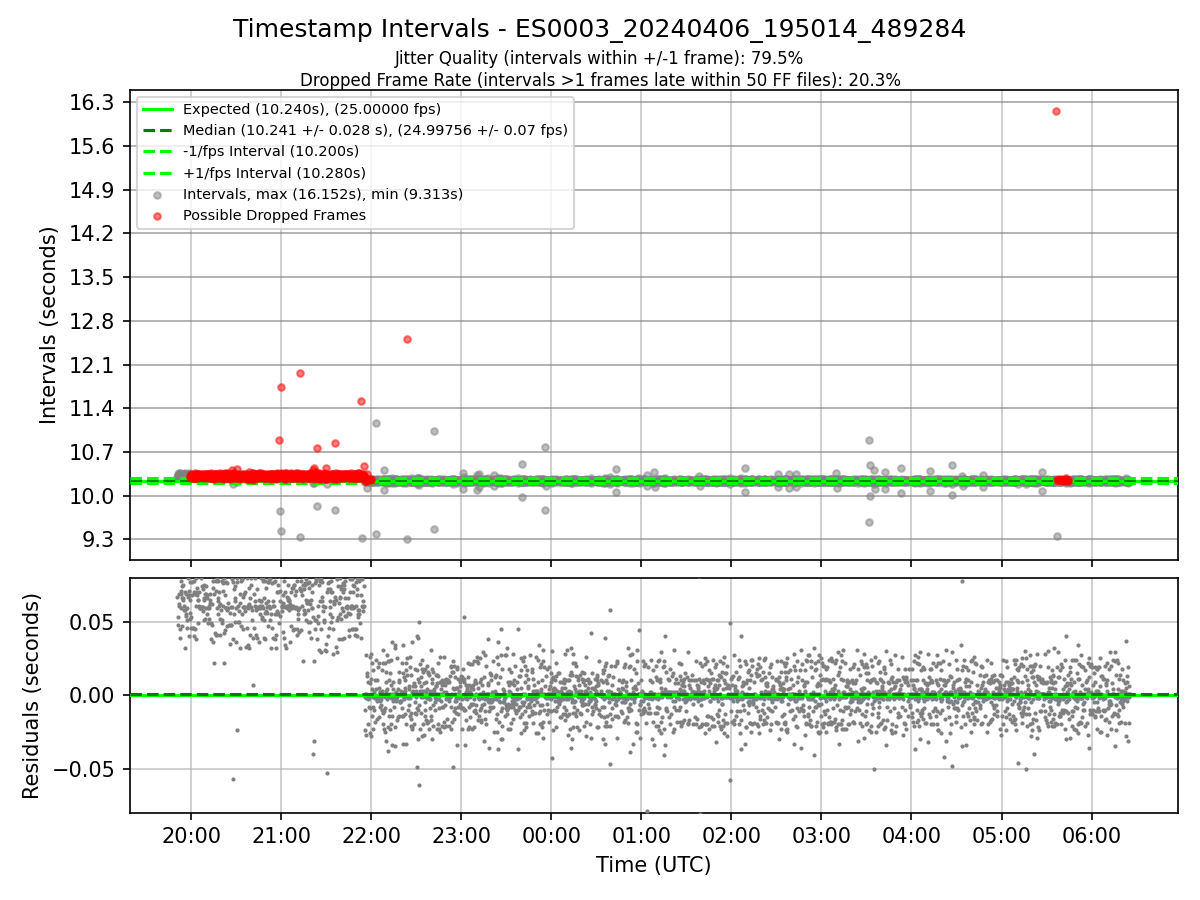This screenshot has width=1200, height=900.
Task: Select legend entry '+1/fps Interval (10.280s)'
Action: pyautogui.click(x=274, y=172)
